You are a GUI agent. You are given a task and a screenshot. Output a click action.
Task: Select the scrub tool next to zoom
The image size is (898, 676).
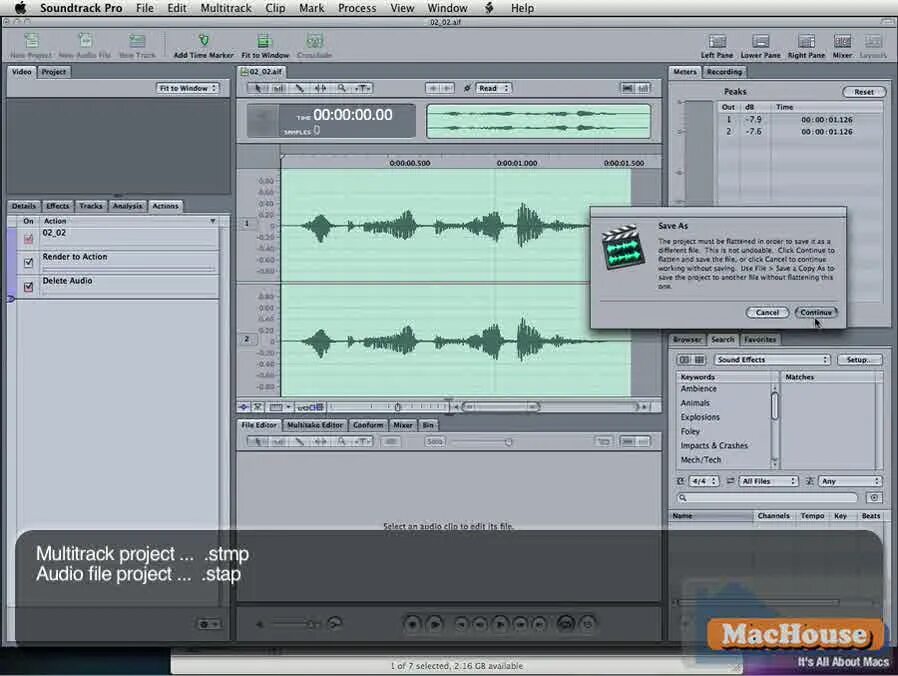363,88
